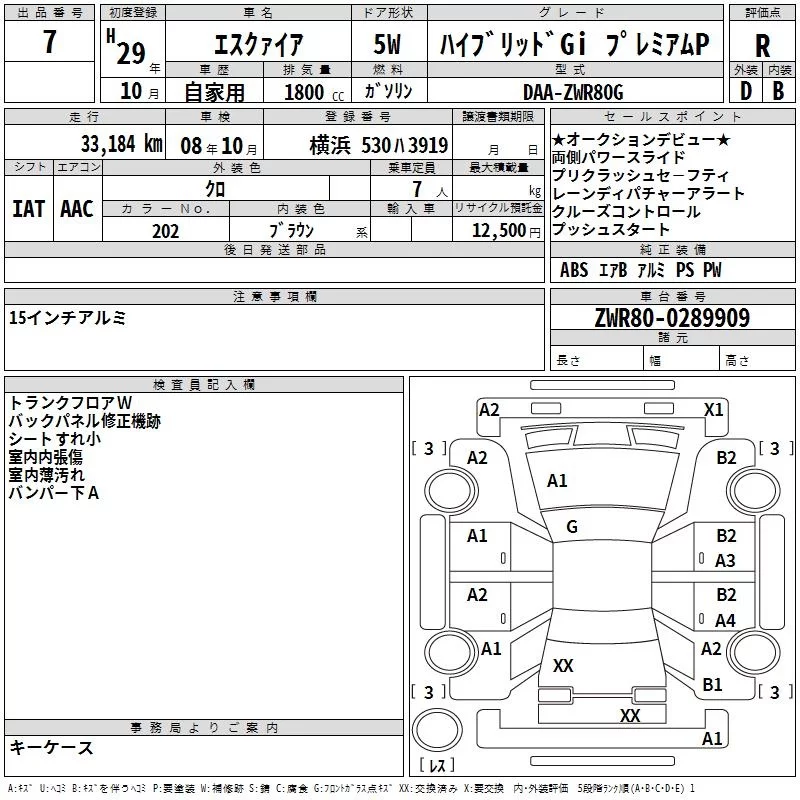This screenshot has height=800, width=800.
Task: Click the inspector note バンパー下A
Action: click(x=54, y=493)
